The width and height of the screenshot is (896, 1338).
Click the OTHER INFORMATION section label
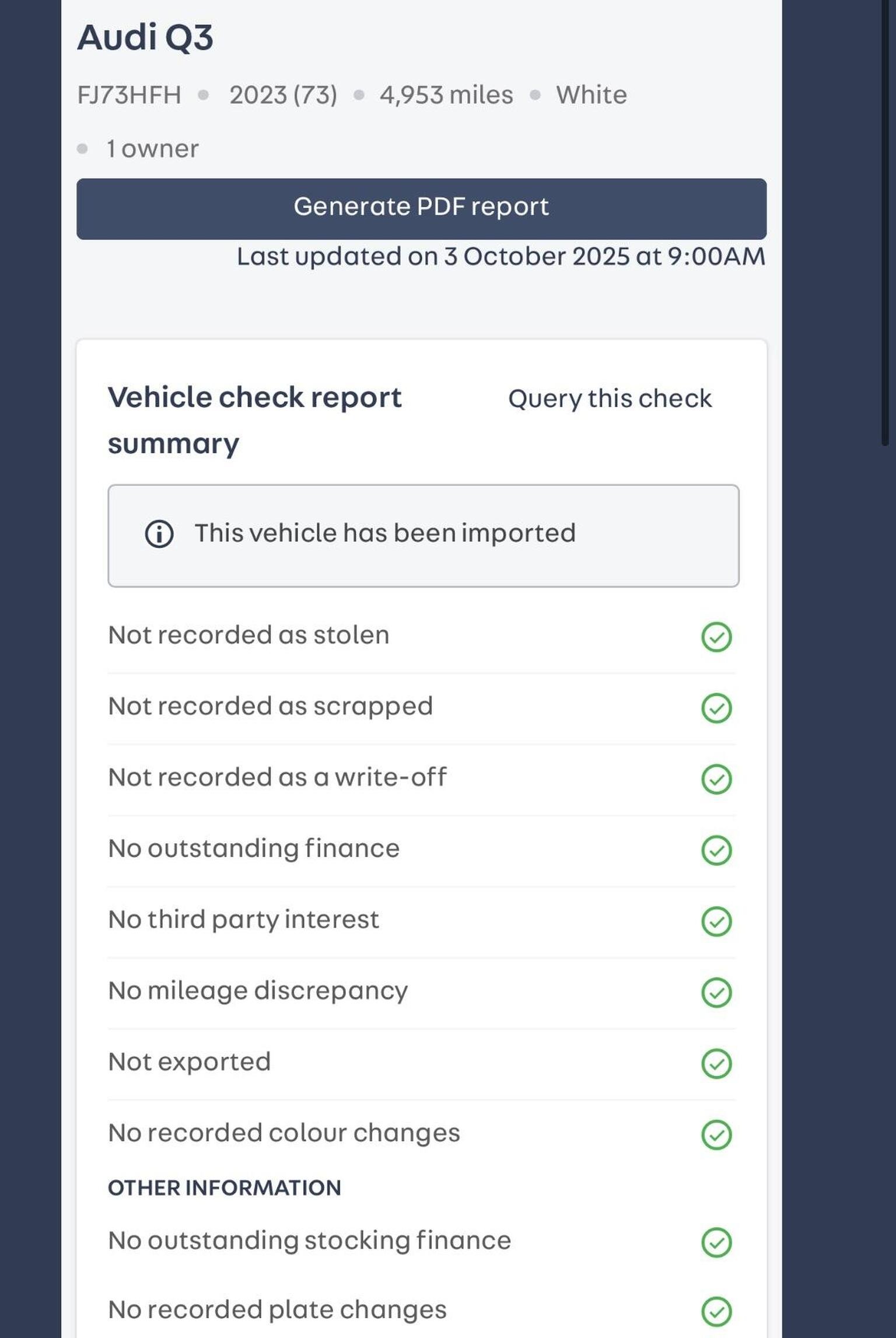(225, 1188)
